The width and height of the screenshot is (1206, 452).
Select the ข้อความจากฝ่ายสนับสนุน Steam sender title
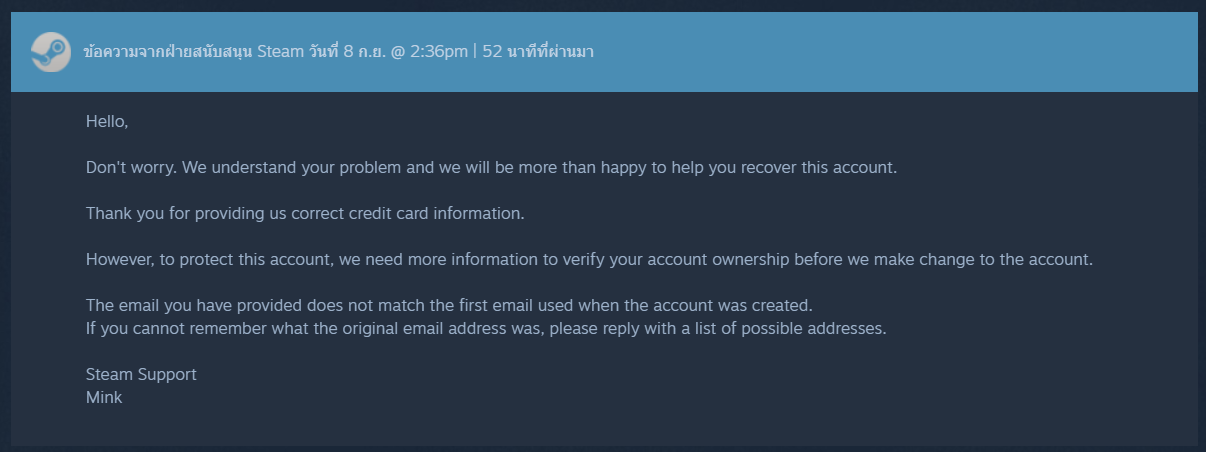click(194, 51)
